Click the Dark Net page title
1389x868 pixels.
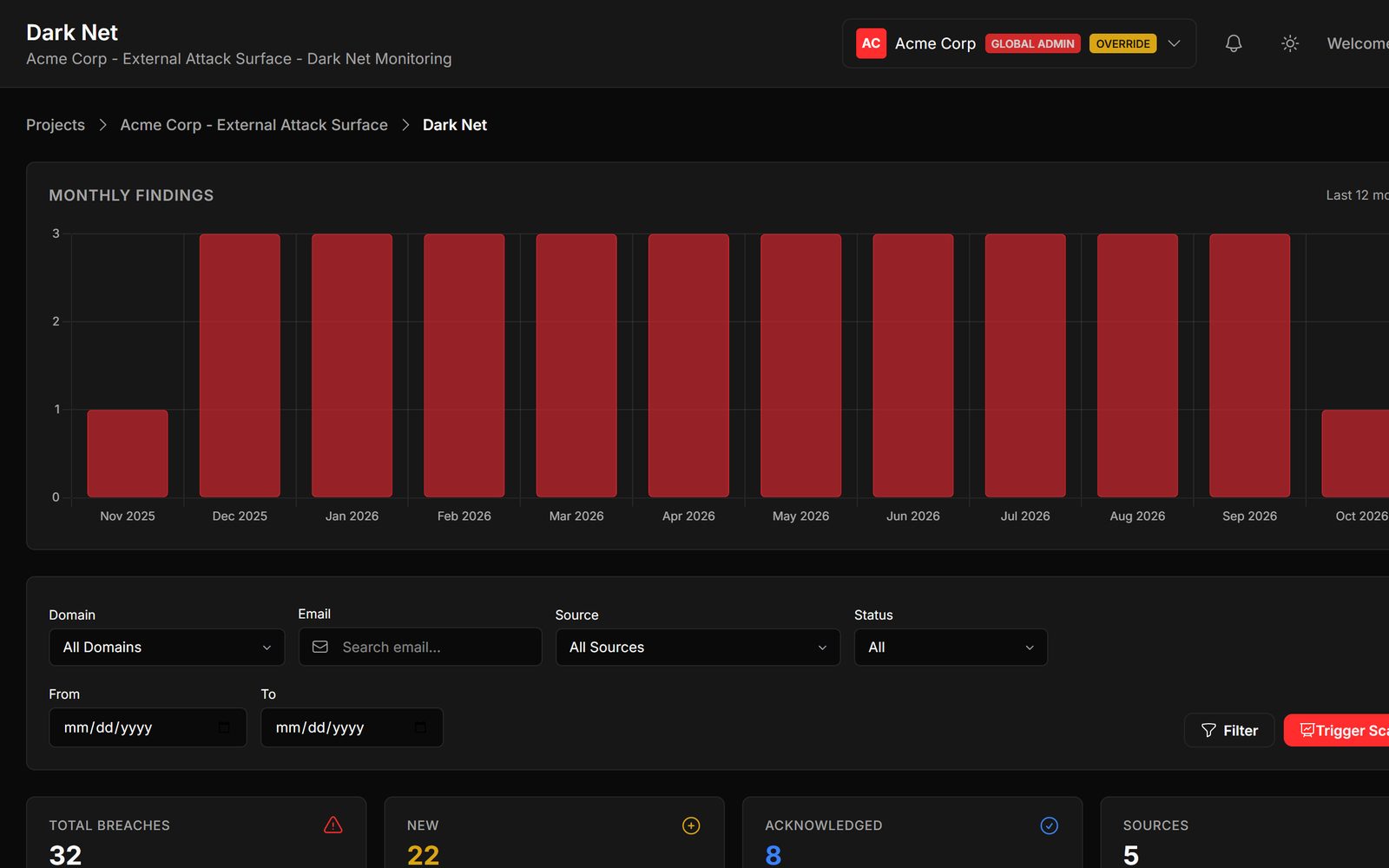tap(72, 32)
